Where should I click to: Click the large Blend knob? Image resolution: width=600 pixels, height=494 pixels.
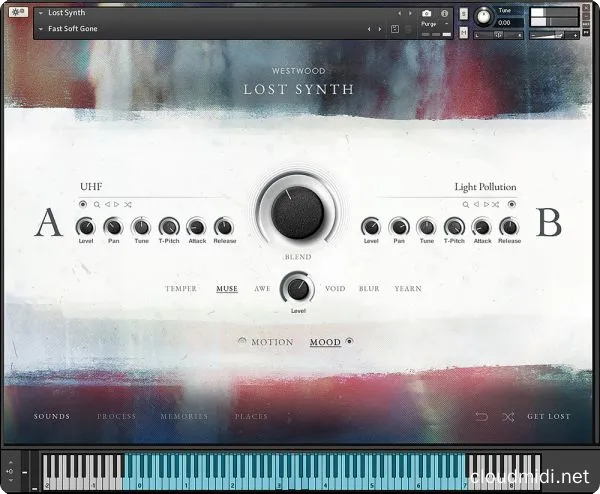(x=297, y=212)
